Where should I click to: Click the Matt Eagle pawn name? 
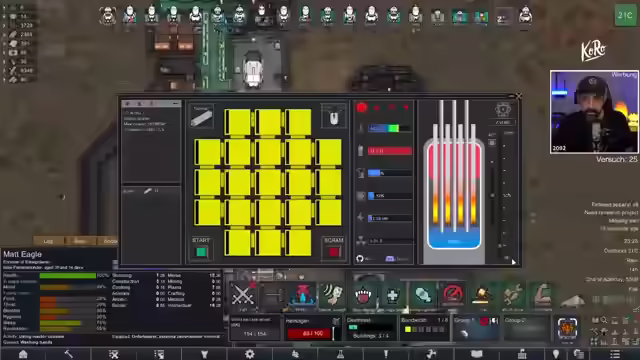point(22,254)
